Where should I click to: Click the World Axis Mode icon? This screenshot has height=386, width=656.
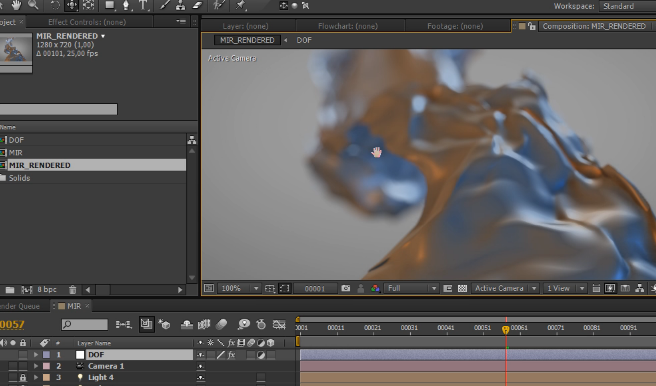click(x=295, y=5)
